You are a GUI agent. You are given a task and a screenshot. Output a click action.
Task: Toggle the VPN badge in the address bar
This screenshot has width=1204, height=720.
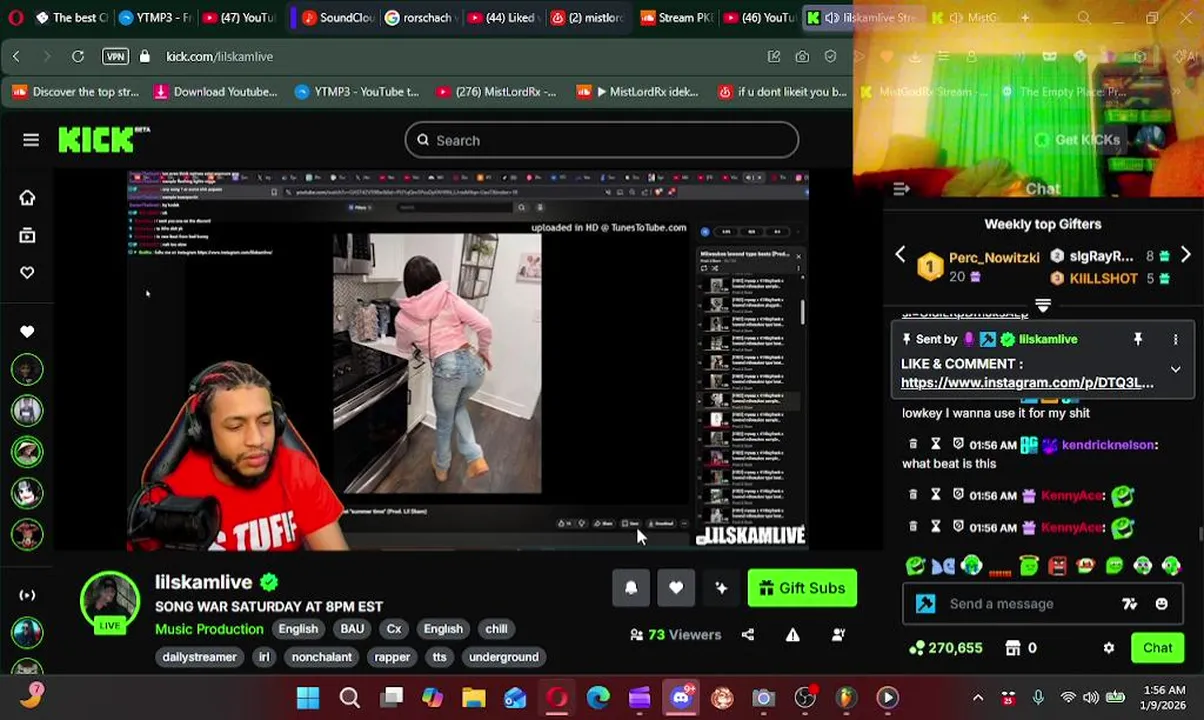click(x=116, y=57)
